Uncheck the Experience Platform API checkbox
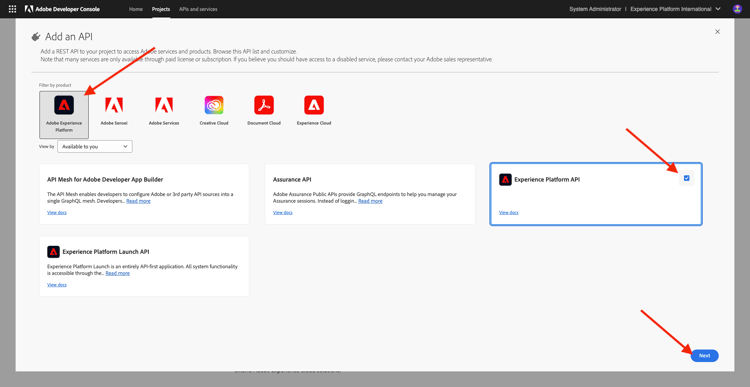This screenshot has height=387, width=750. [x=686, y=178]
